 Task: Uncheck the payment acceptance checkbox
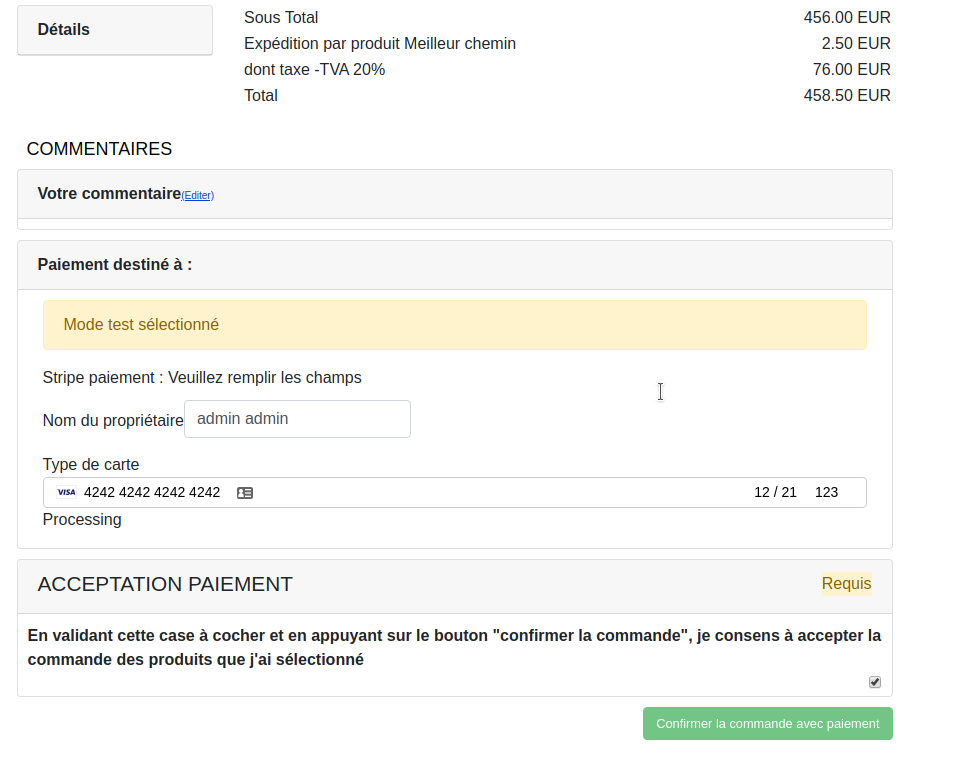click(x=875, y=682)
